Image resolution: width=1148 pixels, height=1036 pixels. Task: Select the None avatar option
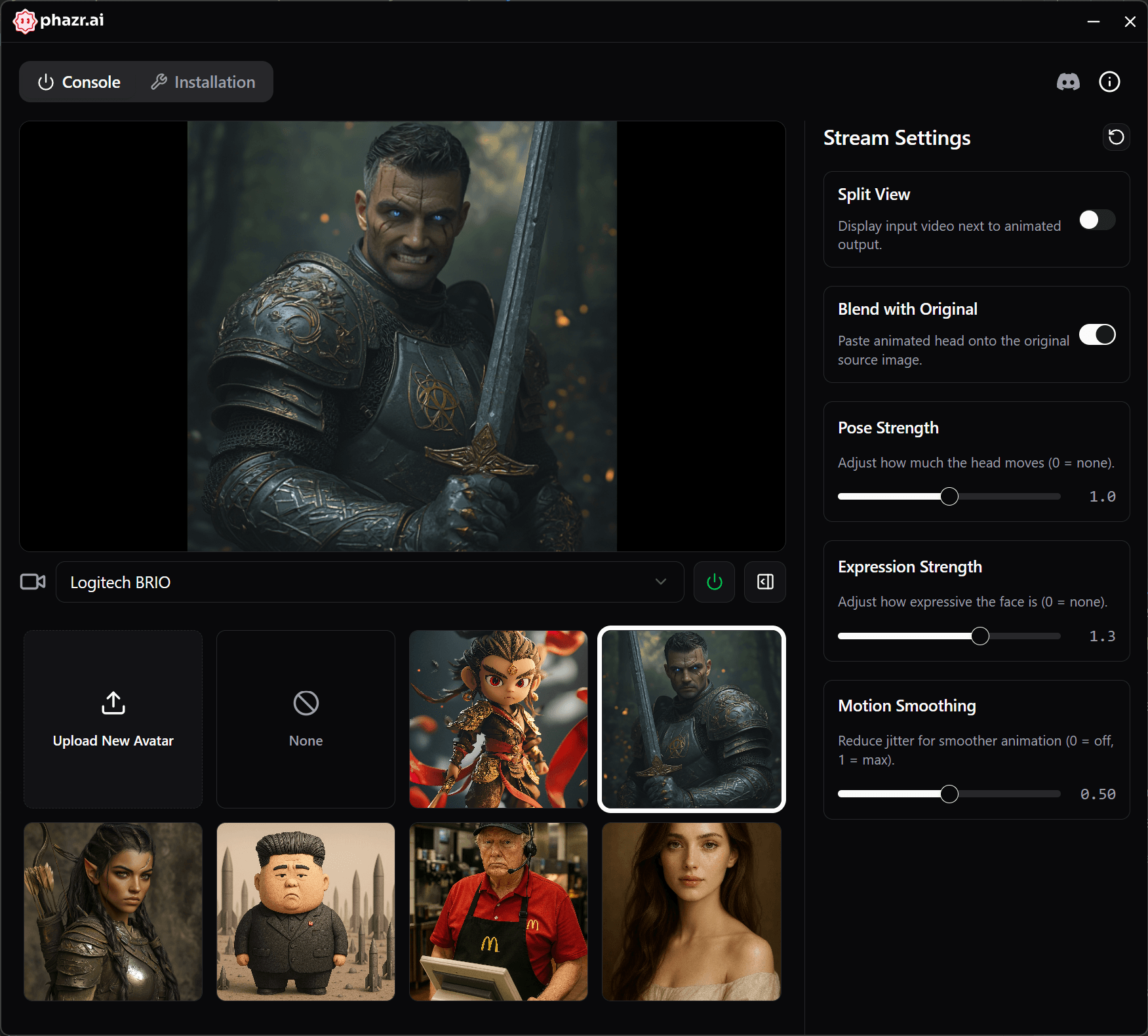(x=306, y=719)
